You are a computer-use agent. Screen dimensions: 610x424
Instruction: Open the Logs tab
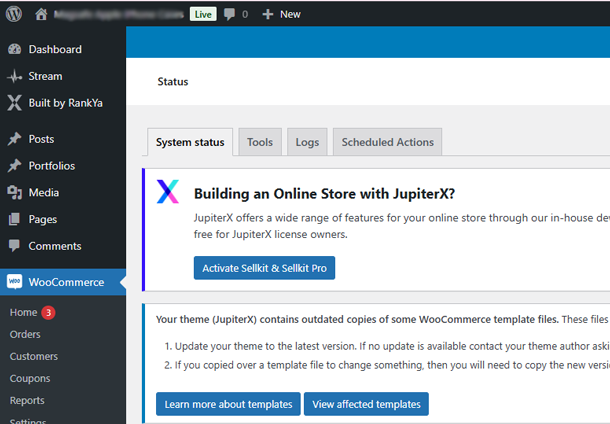pyautogui.click(x=307, y=142)
